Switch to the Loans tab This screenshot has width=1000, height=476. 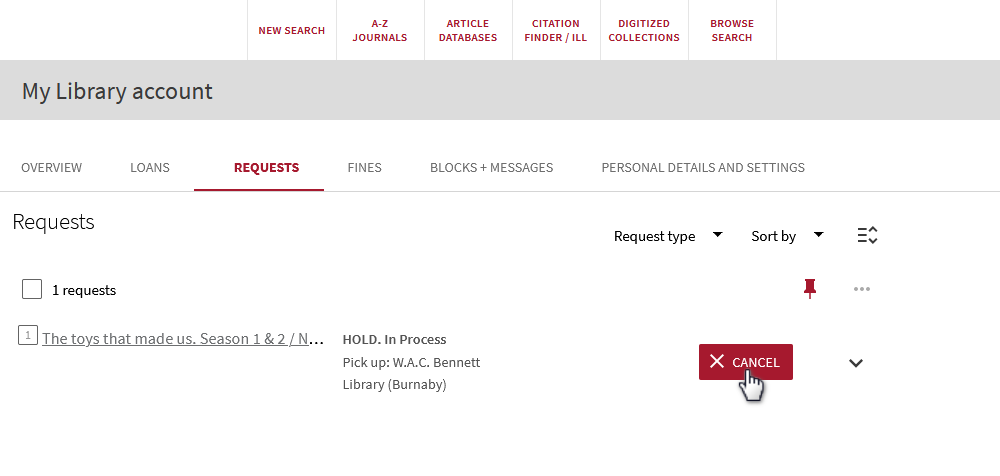(x=150, y=168)
